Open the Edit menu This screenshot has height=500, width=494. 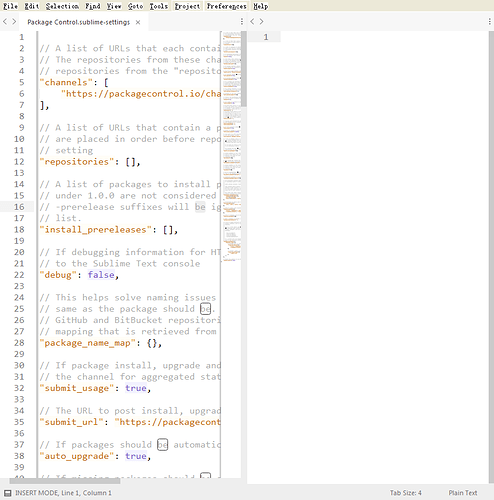pos(32,6)
